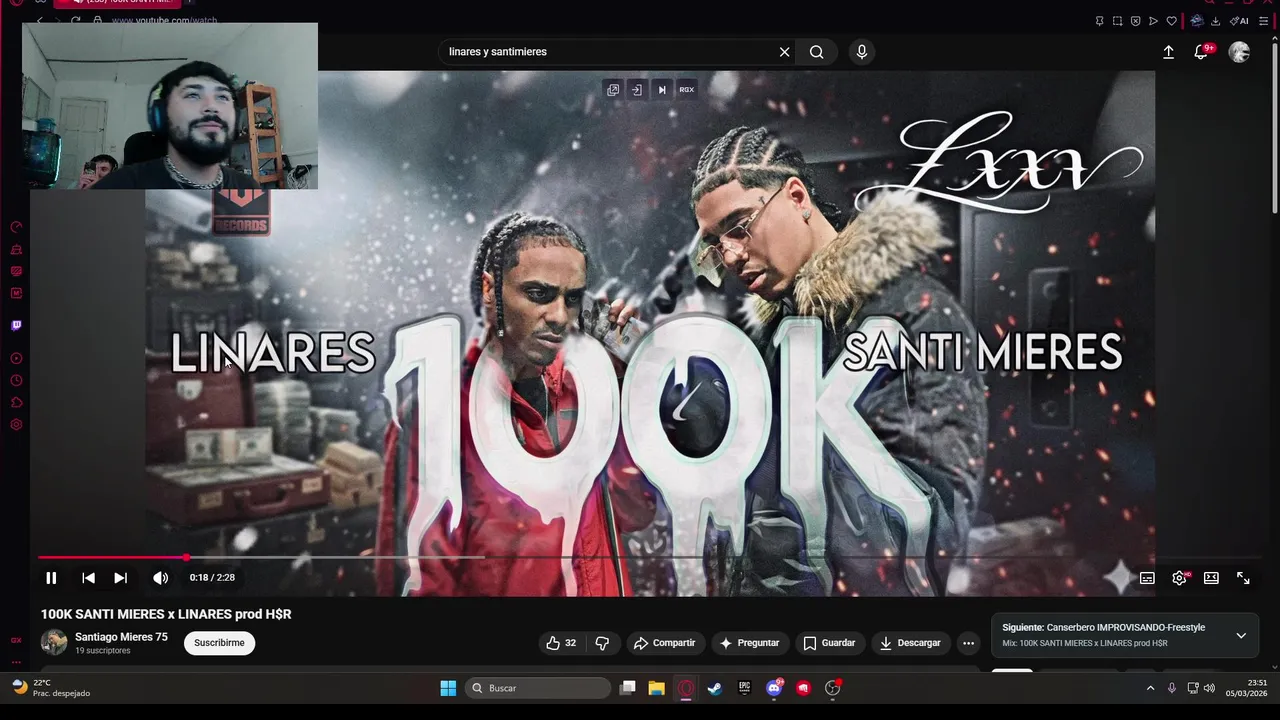Open the GX Control speedometer sidebar icon

point(16,227)
